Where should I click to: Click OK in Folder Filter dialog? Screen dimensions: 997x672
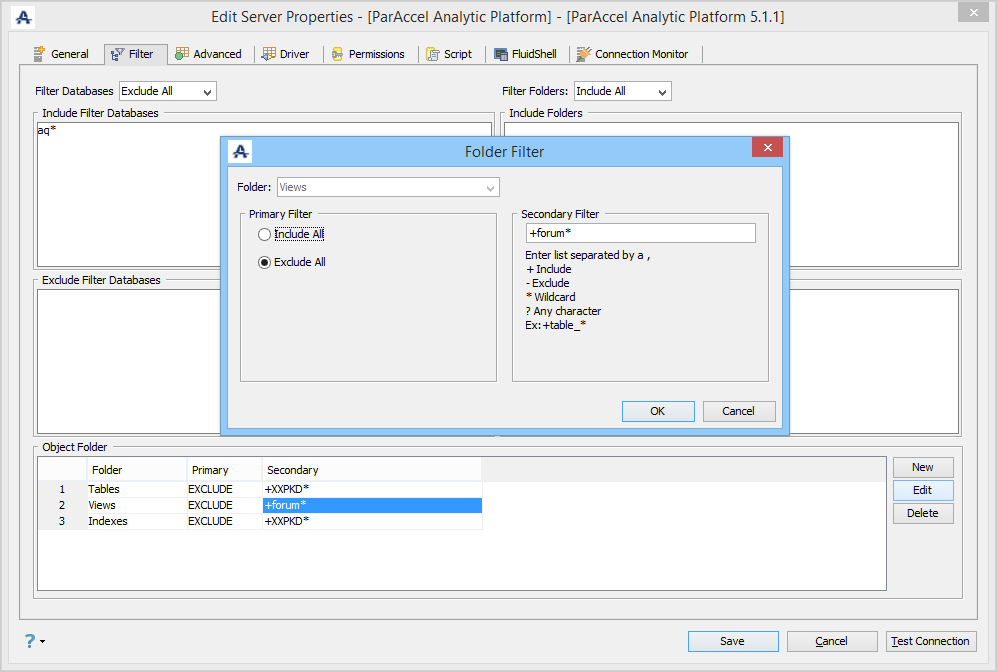(658, 411)
